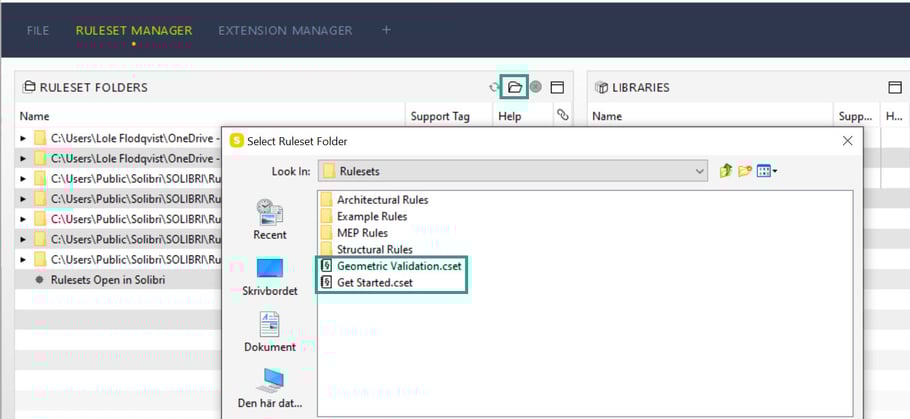Image resolution: width=910 pixels, height=419 pixels.
Task: Select the MEP Rules folder
Action: [354, 233]
